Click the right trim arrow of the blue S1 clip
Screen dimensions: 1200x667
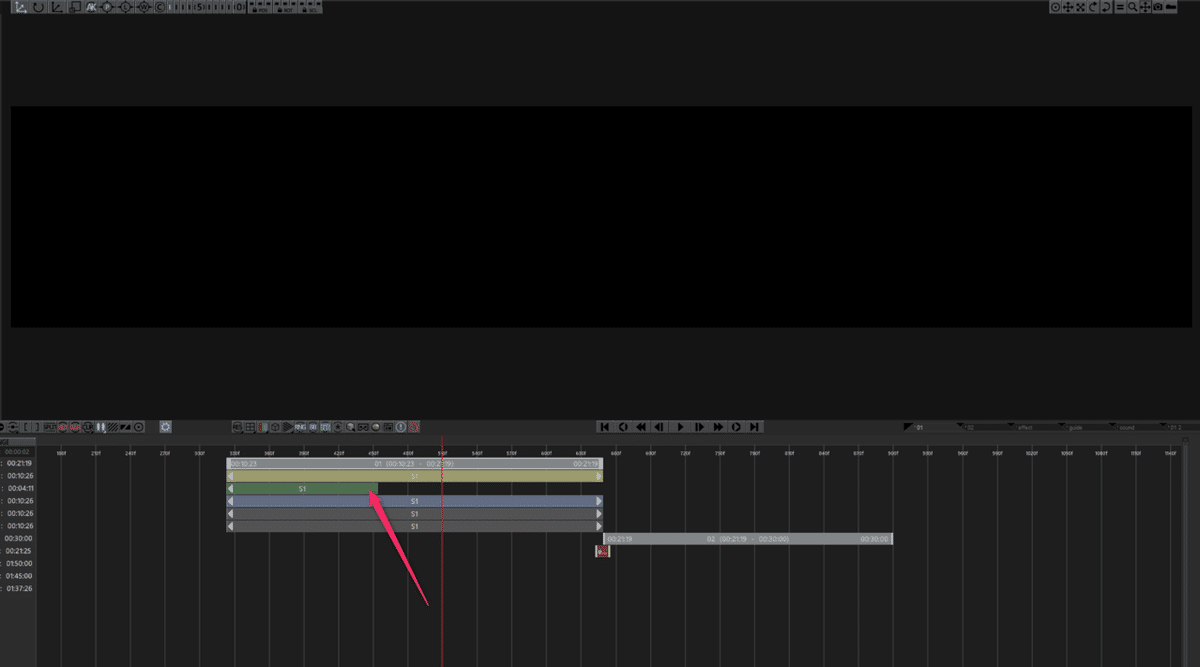599,501
